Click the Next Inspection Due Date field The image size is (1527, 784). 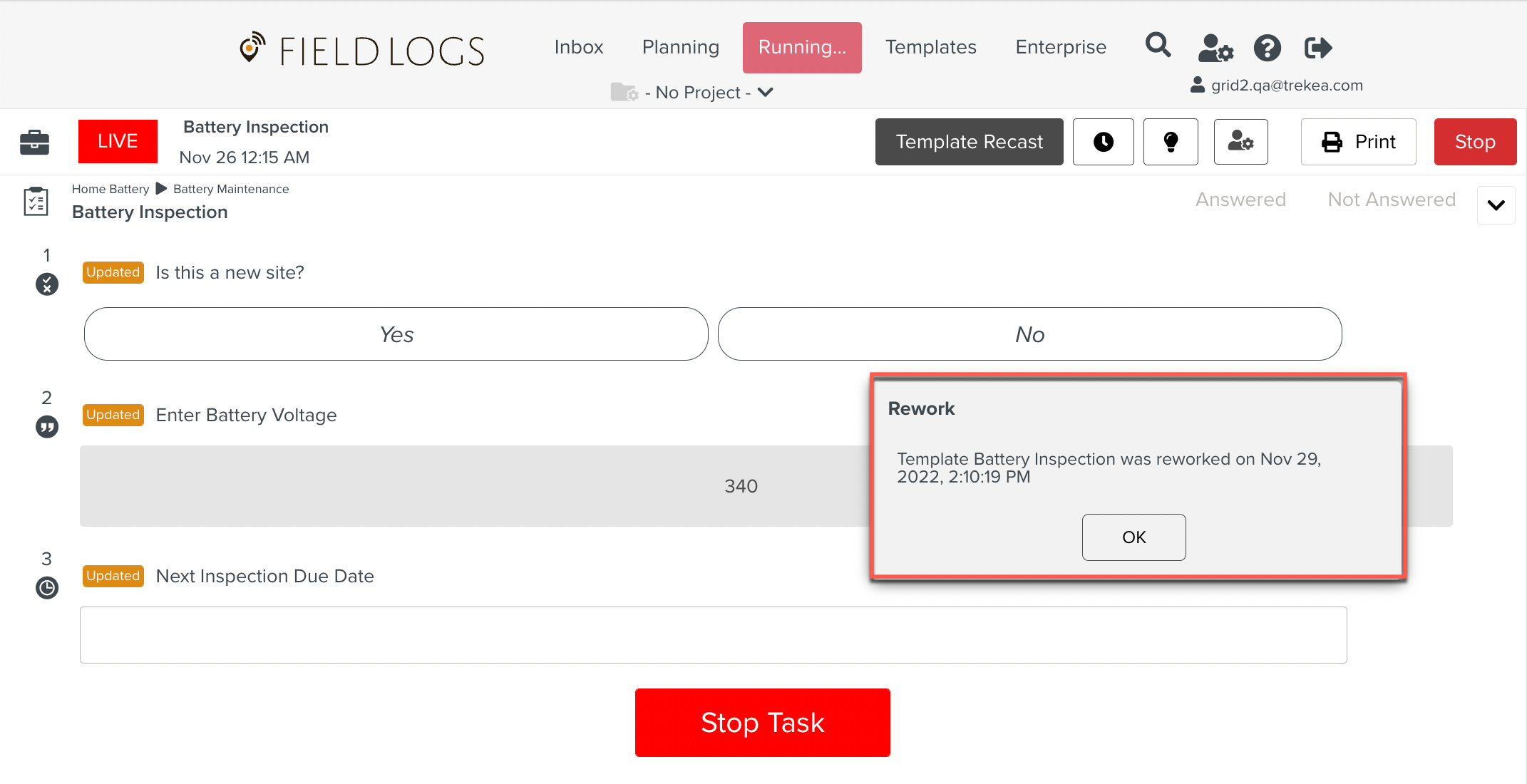[x=713, y=635]
